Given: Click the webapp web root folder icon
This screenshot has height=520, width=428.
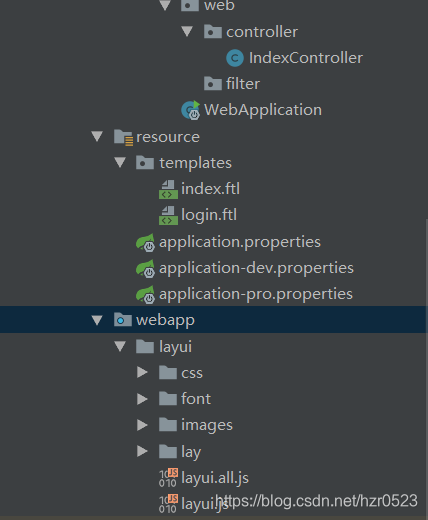Looking at the screenshot, I should [123, 320].
